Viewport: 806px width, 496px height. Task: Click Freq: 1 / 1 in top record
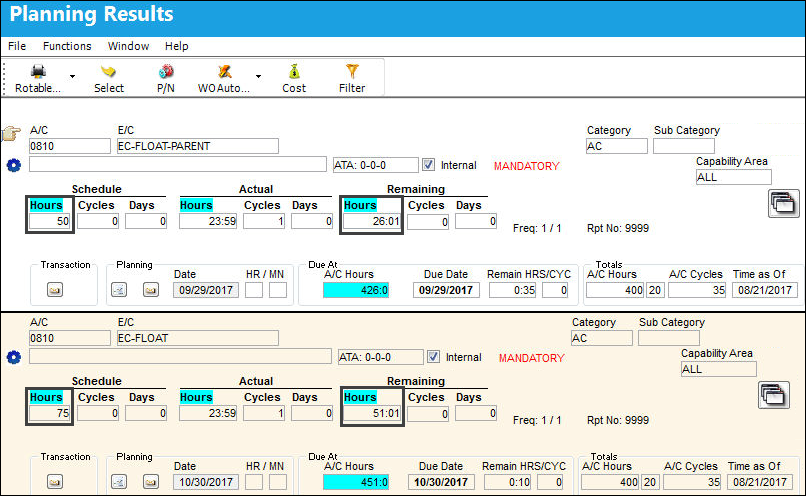click(x=537, y=228)
